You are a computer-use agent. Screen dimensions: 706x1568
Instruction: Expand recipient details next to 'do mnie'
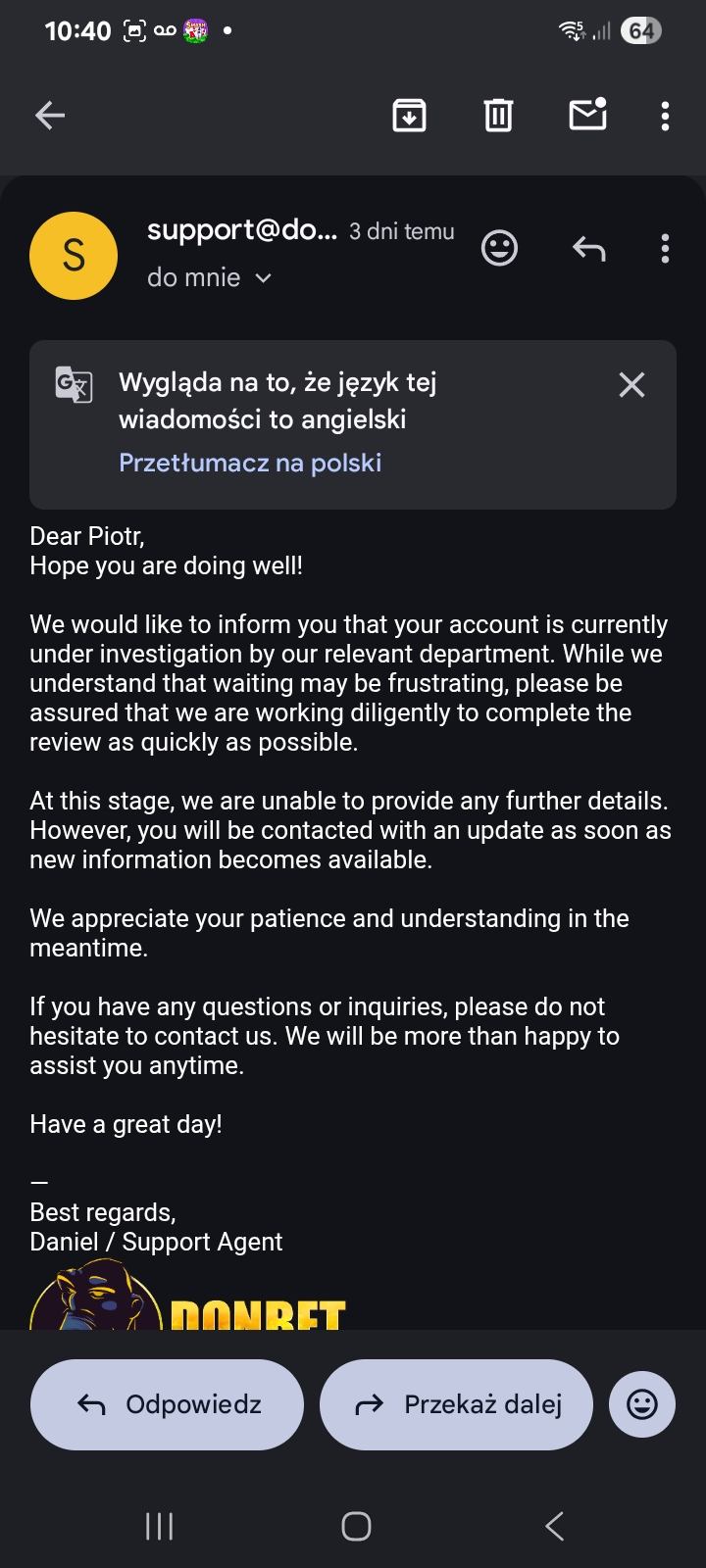coord(263,278)
